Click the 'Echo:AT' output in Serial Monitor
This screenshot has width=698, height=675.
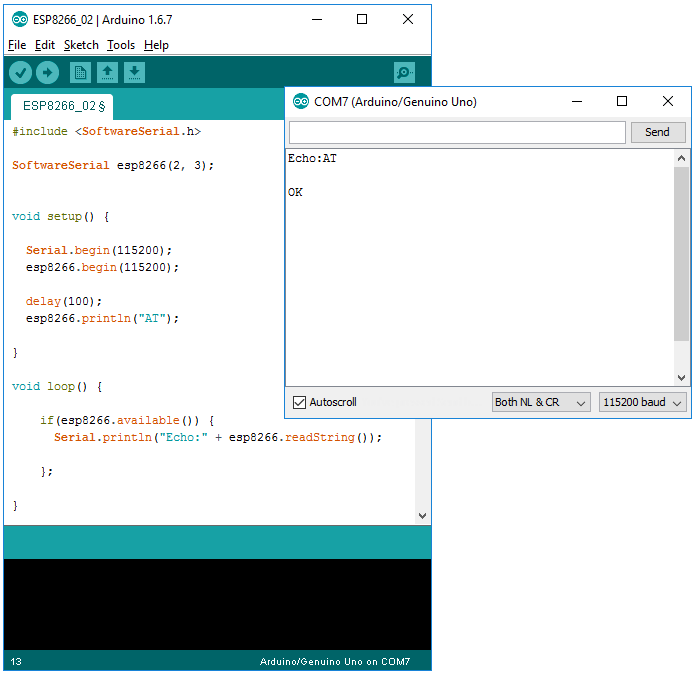coord(312,159)
